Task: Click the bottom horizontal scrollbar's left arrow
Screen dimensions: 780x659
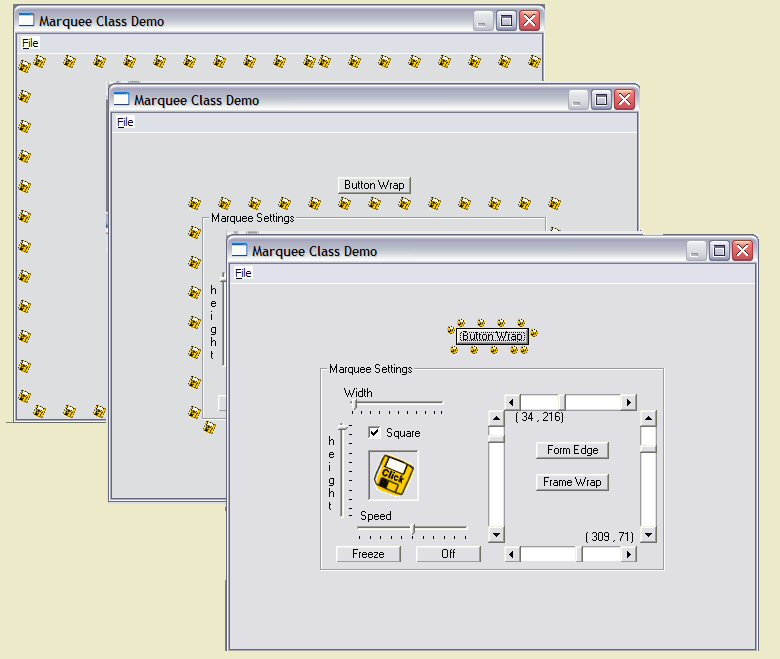Action: [x=513, y=554]
